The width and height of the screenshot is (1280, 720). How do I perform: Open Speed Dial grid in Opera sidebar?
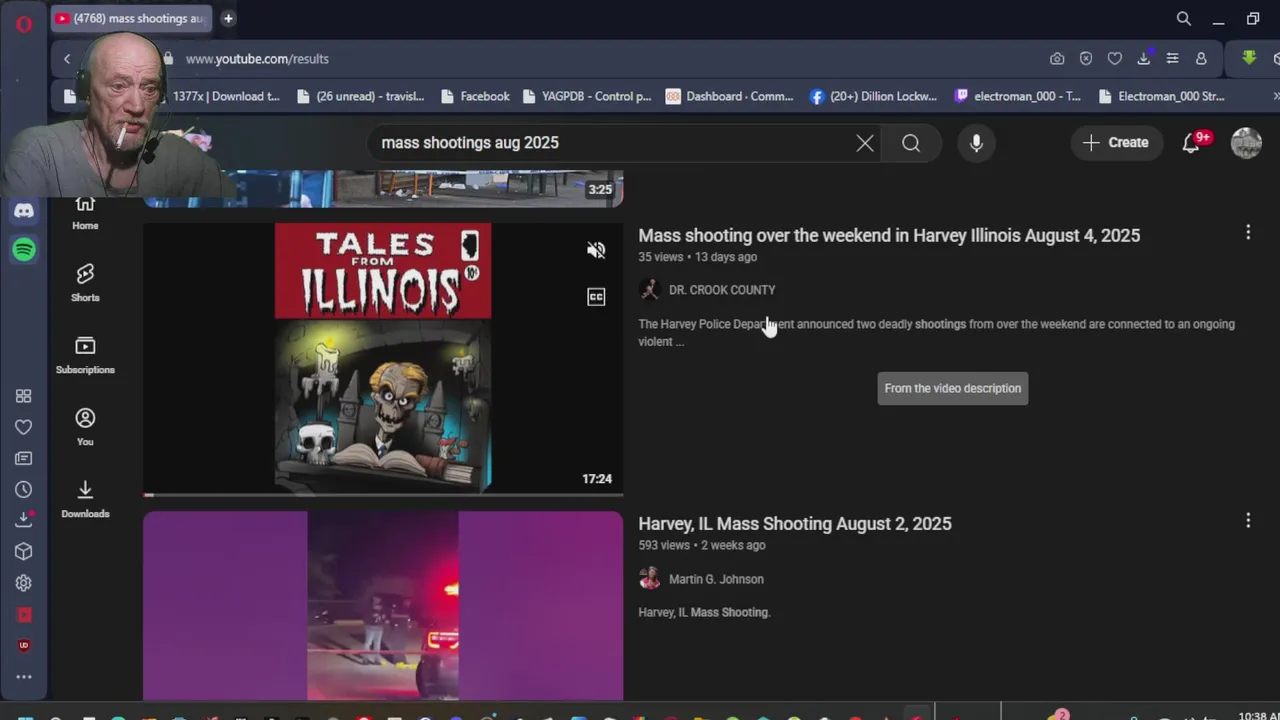click(24, 396)
